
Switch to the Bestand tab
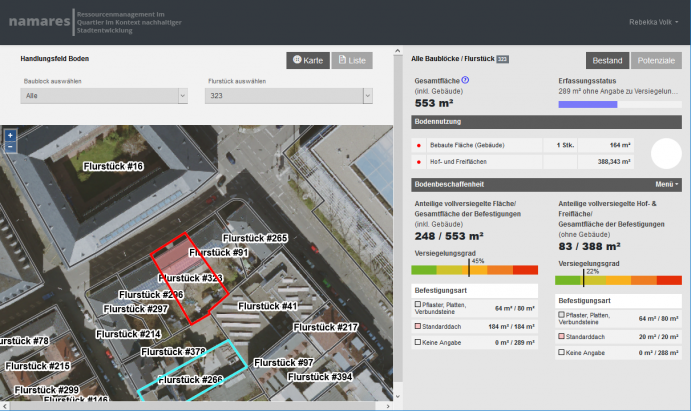[x=606, y=60]
